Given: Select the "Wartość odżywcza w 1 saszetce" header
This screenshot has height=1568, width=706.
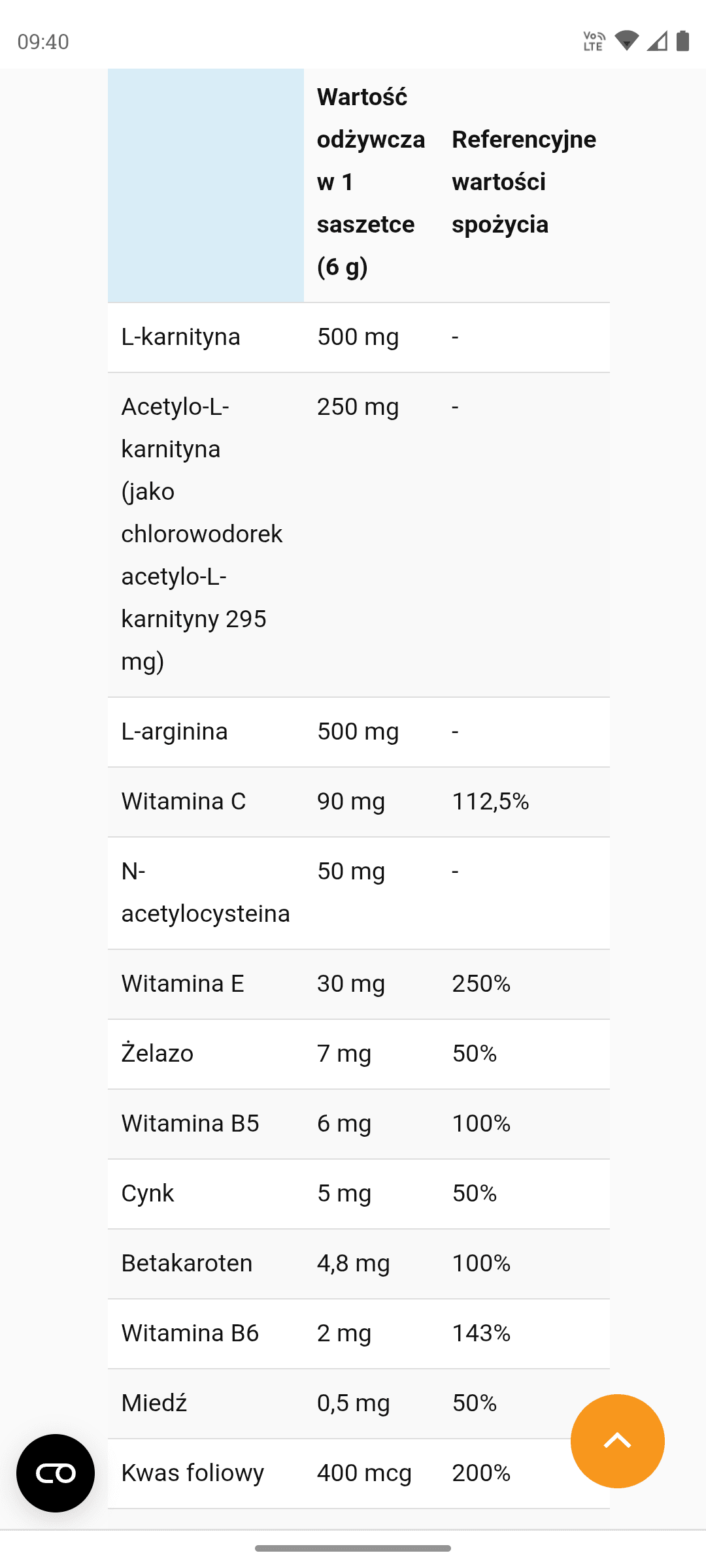Looking at the screenshot, I should [x=370, y=182].
